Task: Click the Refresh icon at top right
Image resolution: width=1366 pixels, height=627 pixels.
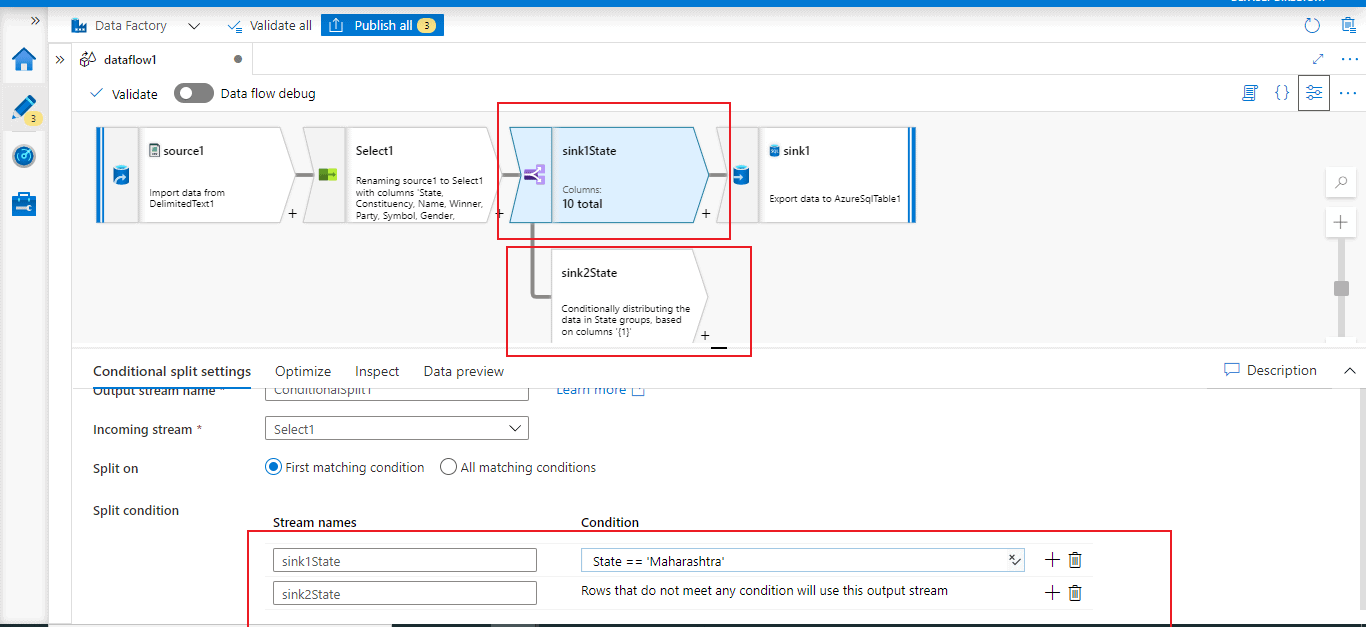Action: (x=1312, y=26)
